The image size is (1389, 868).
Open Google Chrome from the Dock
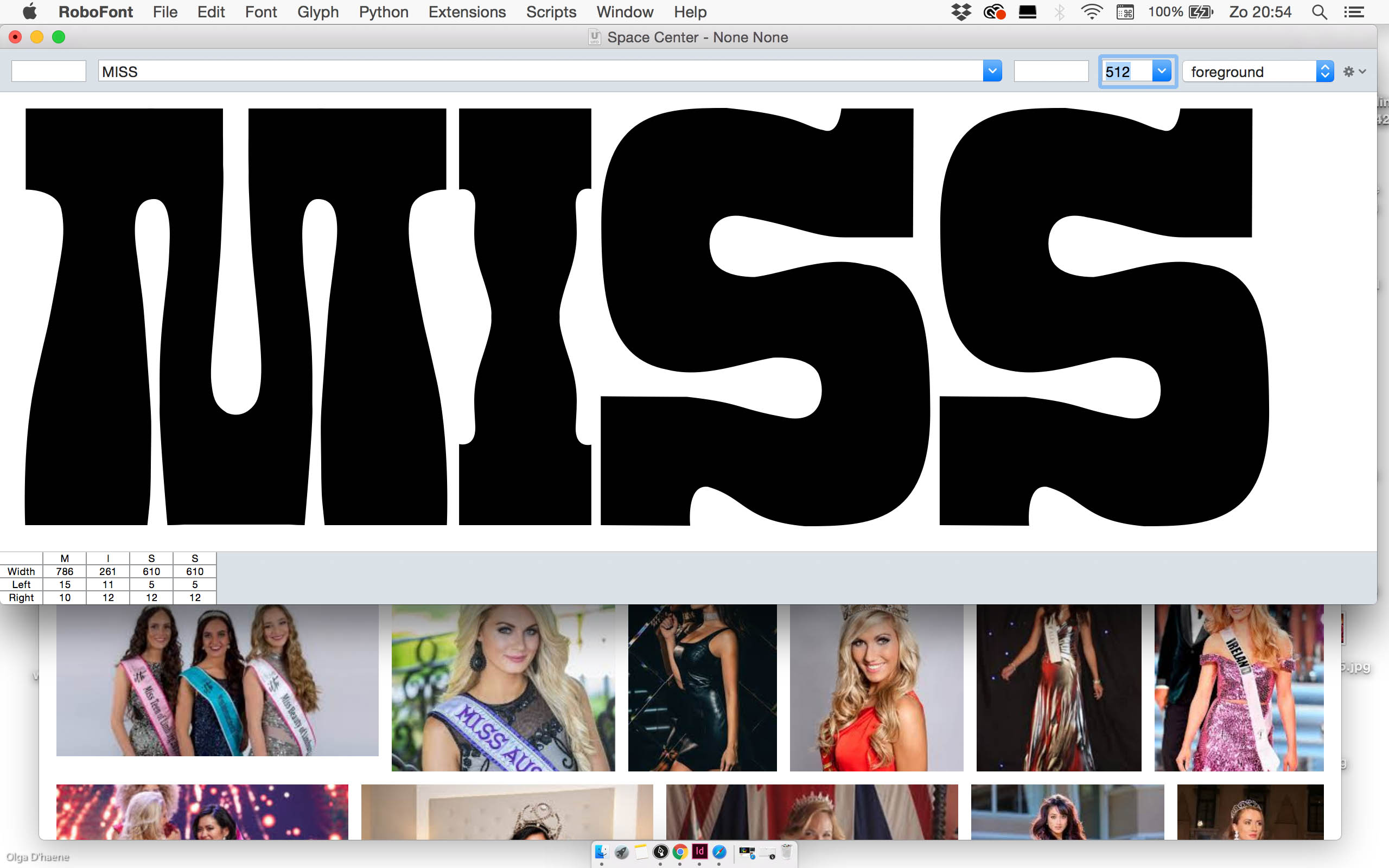pos(679,852)
